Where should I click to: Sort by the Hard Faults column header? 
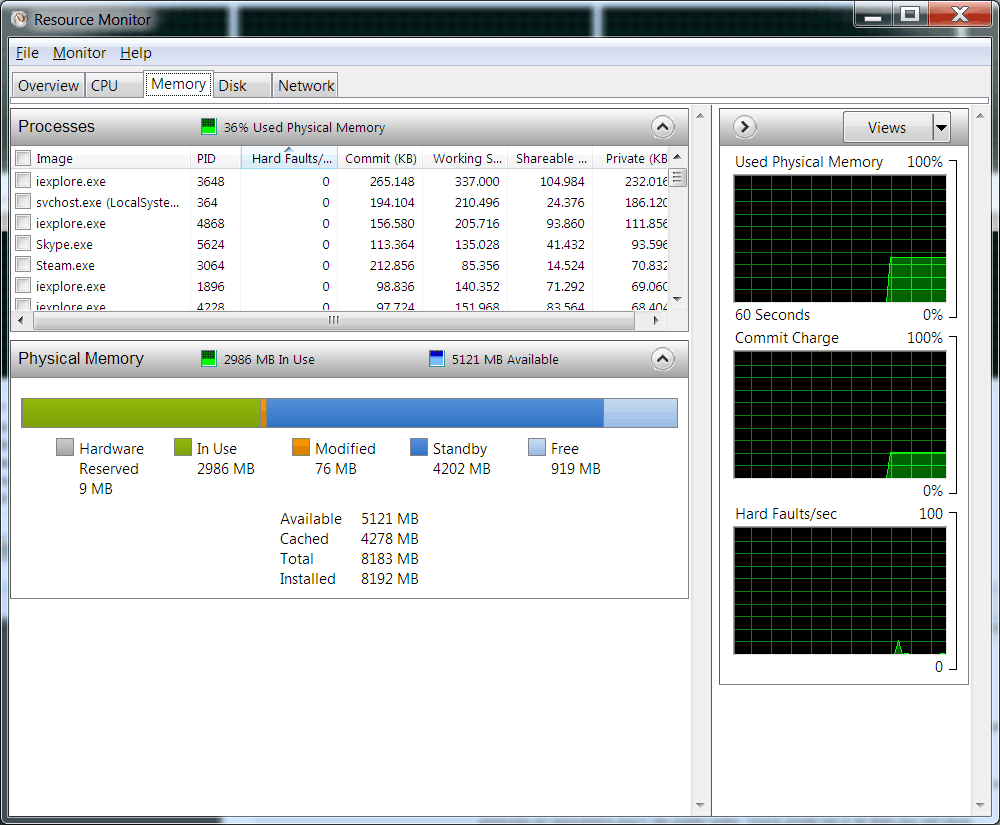[x=291, y=158]
